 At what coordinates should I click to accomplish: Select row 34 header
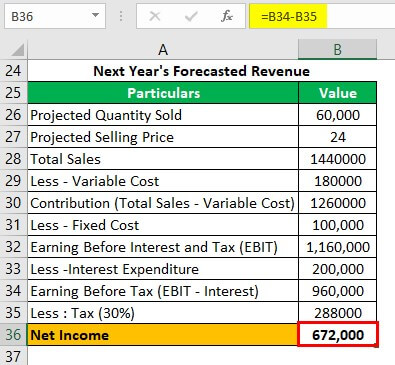coord(13,291)
